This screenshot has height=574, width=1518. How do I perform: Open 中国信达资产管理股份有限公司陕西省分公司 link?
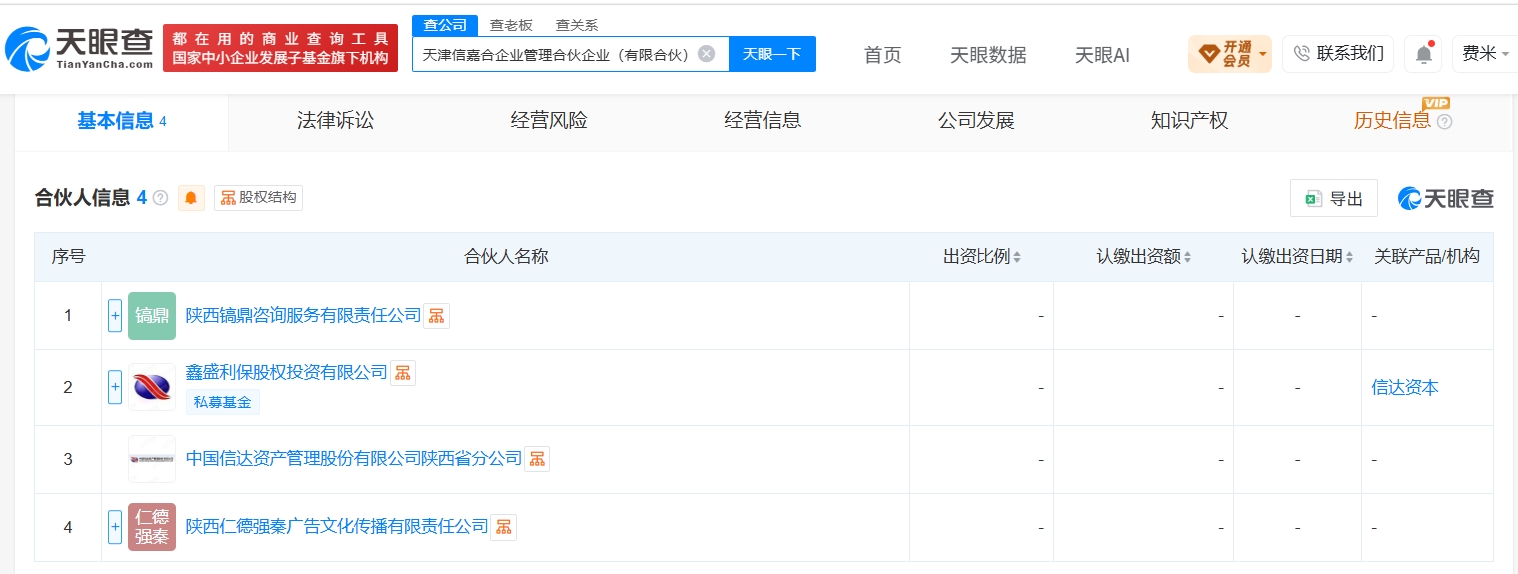pyautogui.click(x=354, y=459)
